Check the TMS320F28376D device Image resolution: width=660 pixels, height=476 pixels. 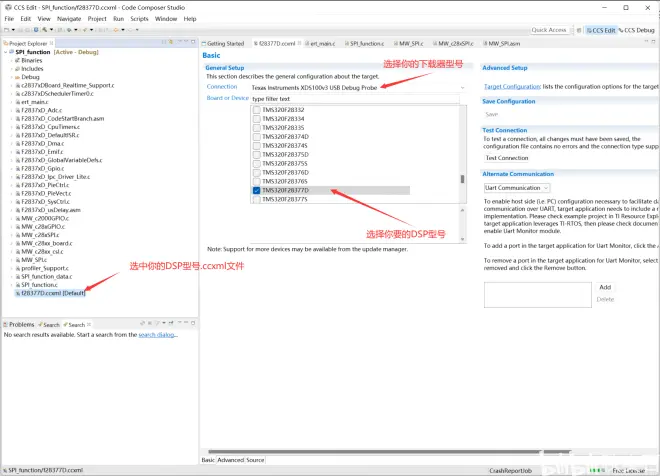point(256,173)
